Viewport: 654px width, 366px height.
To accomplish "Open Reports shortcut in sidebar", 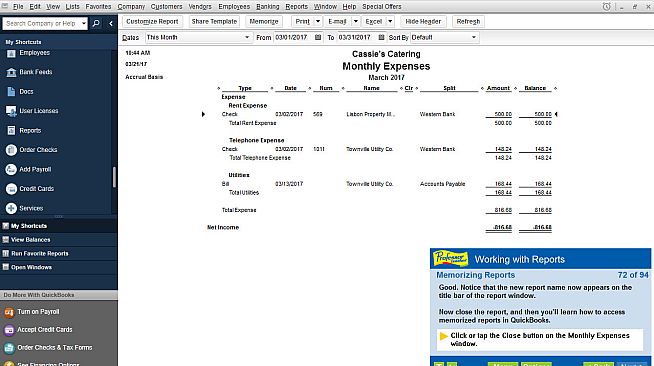I will point(30,130).
